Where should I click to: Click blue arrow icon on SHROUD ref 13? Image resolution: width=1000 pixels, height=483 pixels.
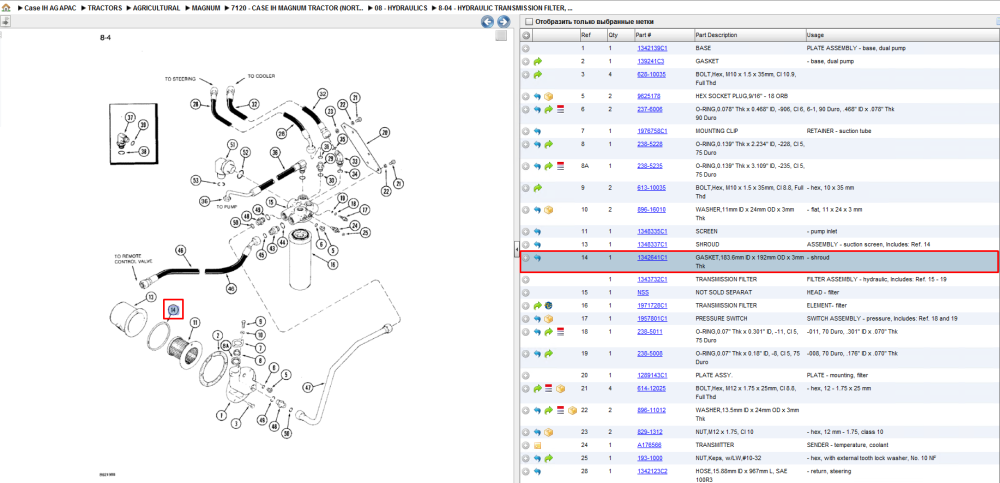(x=538, y=244)
